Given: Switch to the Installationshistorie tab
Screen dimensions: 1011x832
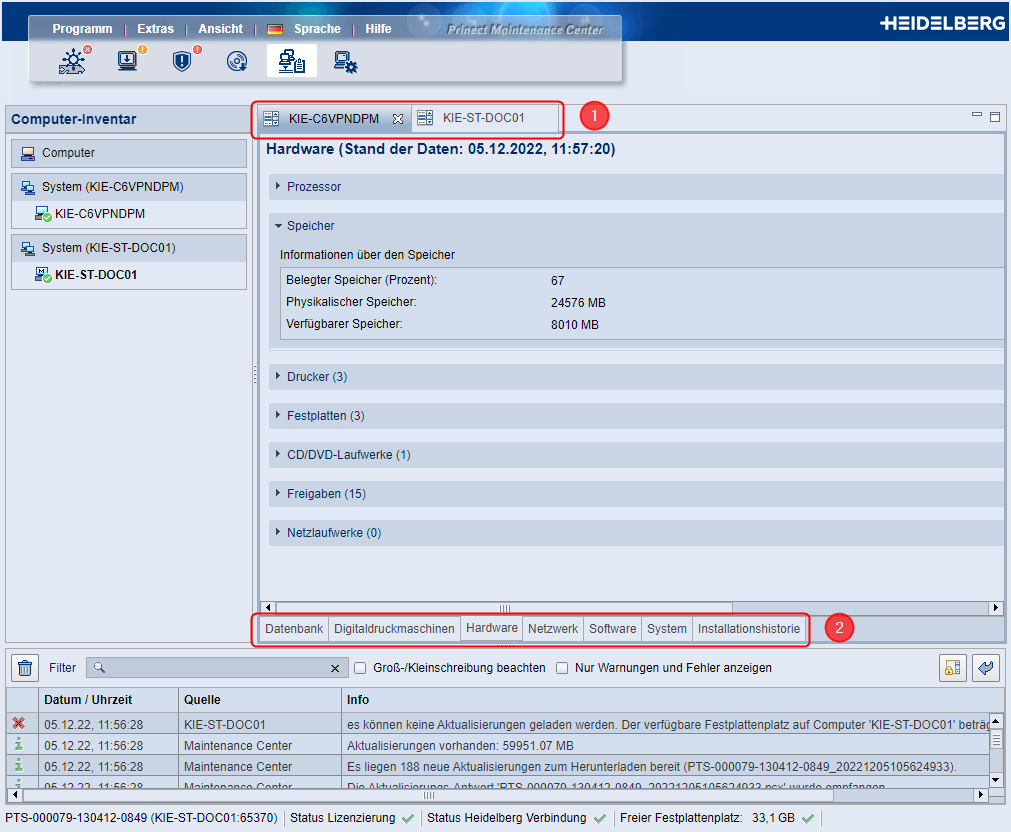Looking at the screenshot, I should tap(749, 629).
